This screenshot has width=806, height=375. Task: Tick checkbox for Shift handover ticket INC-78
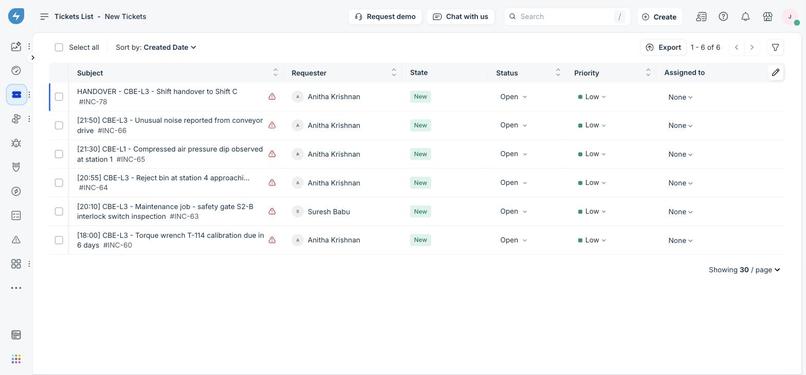(59, 97)
